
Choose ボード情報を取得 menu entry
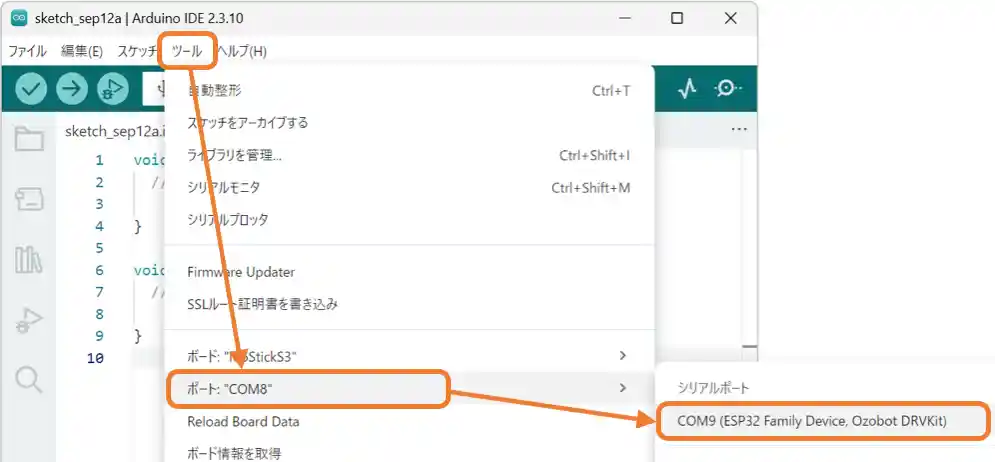click(x=409, y=453)
